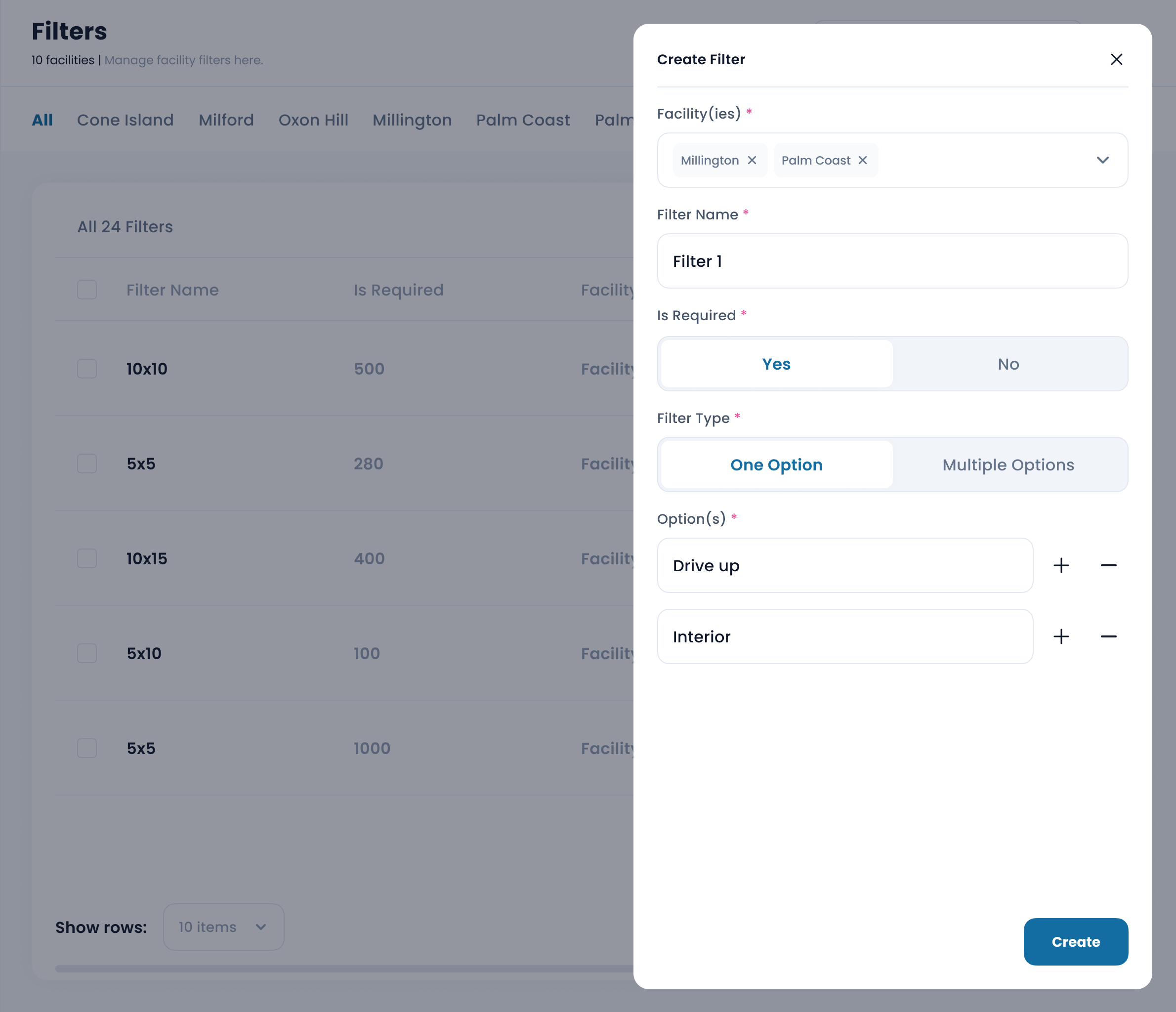1176x1012 pixels.
Task: Delete the Interior option row
Action: pyautogui.click(x=1108, y=636)
